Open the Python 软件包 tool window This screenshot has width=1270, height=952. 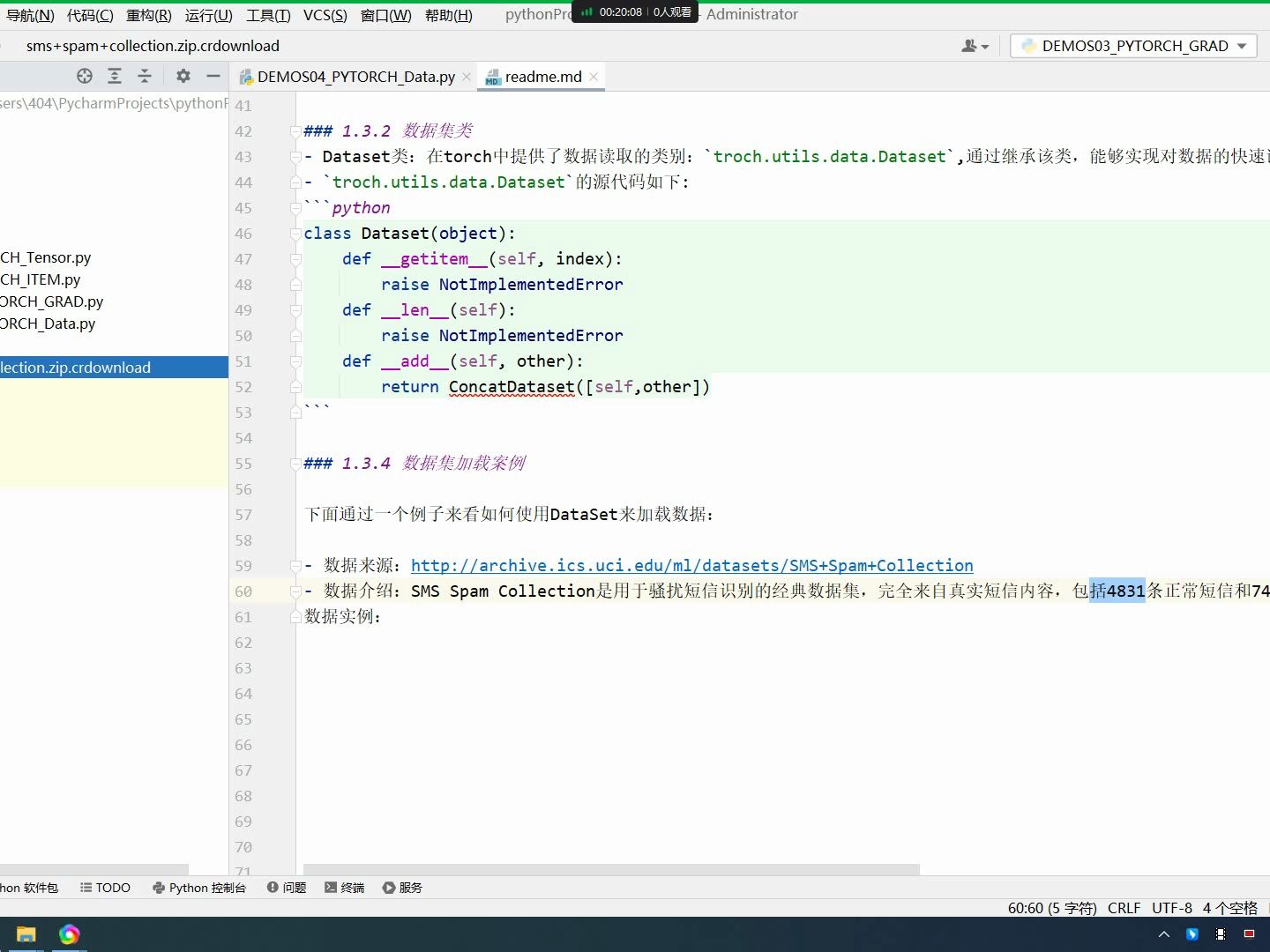pos(29,888)
